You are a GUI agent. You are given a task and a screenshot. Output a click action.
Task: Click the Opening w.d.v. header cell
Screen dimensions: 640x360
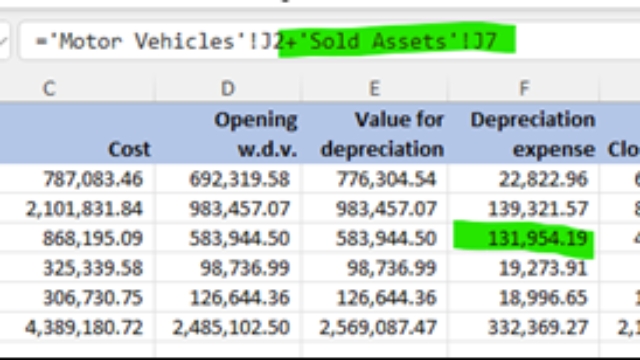(228, 134)
